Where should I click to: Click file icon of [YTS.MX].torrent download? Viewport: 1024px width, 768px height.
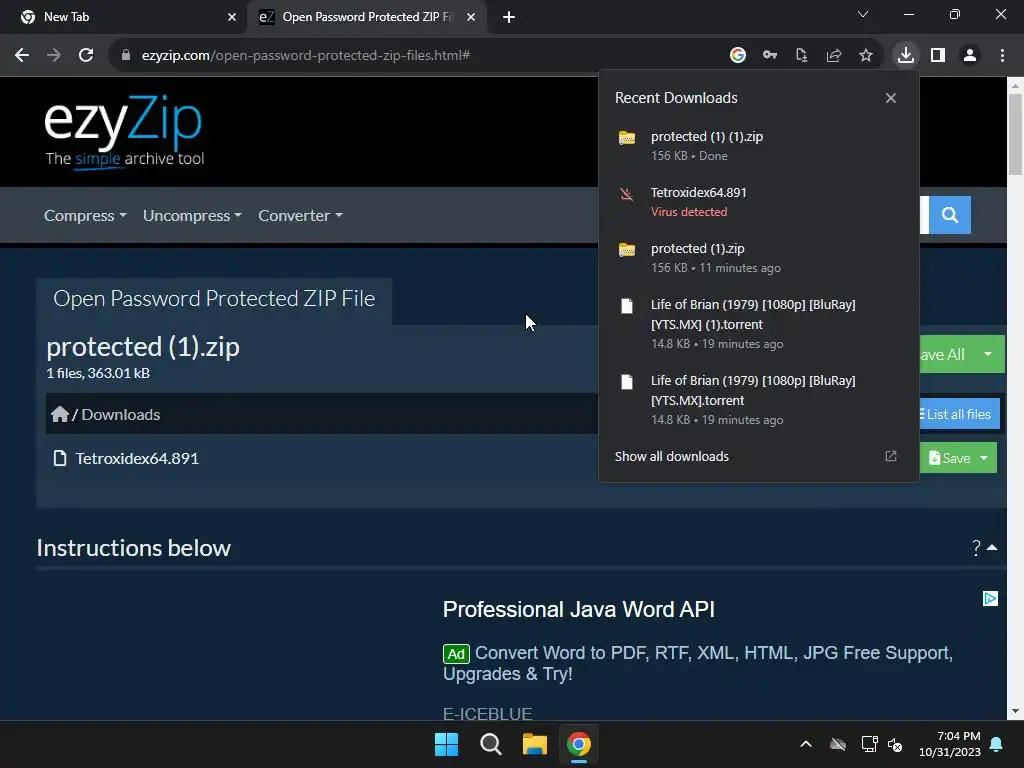click(x=626, y=382)
